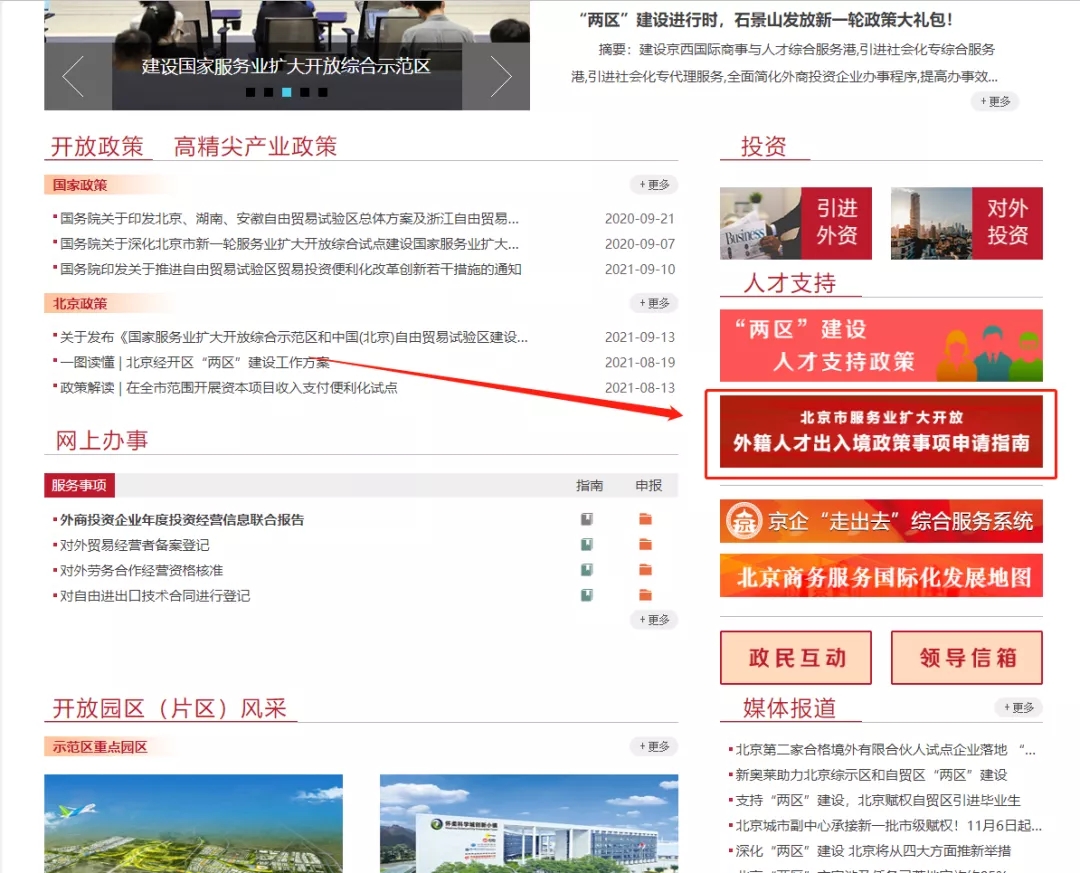This screenshot has width=1080, height=873.
Task: Open the 政民互动 button
Action: [x=796, y=657]
